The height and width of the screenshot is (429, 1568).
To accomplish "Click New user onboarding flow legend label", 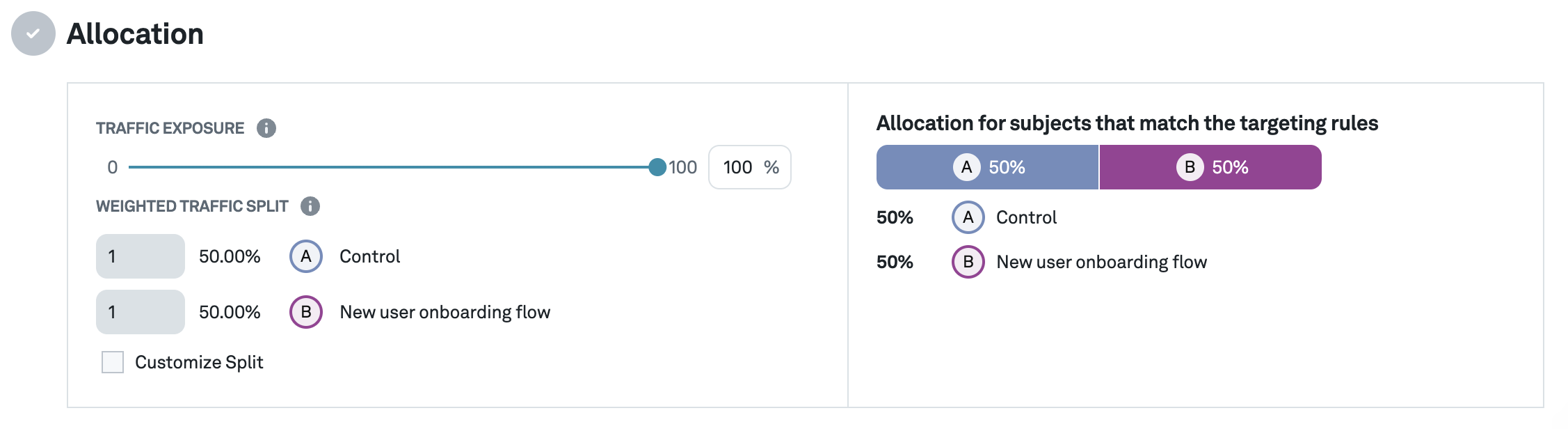I will point(1101,262).
